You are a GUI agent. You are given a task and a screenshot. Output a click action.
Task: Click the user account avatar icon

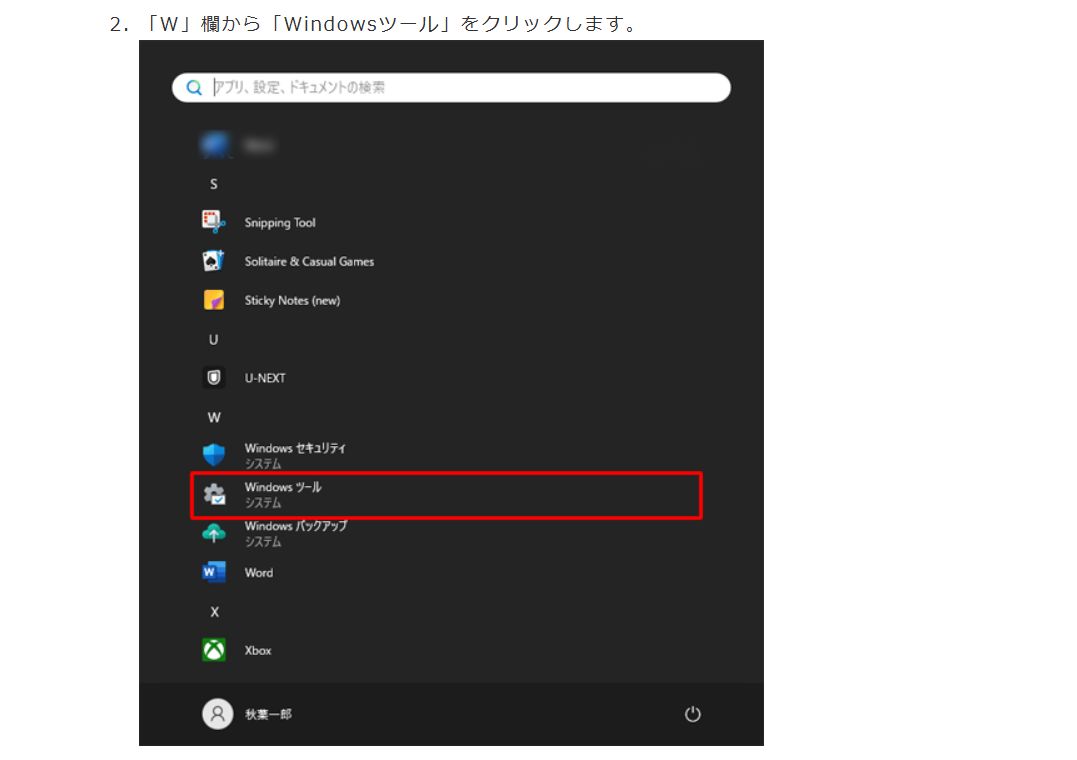tap(217, 714)
